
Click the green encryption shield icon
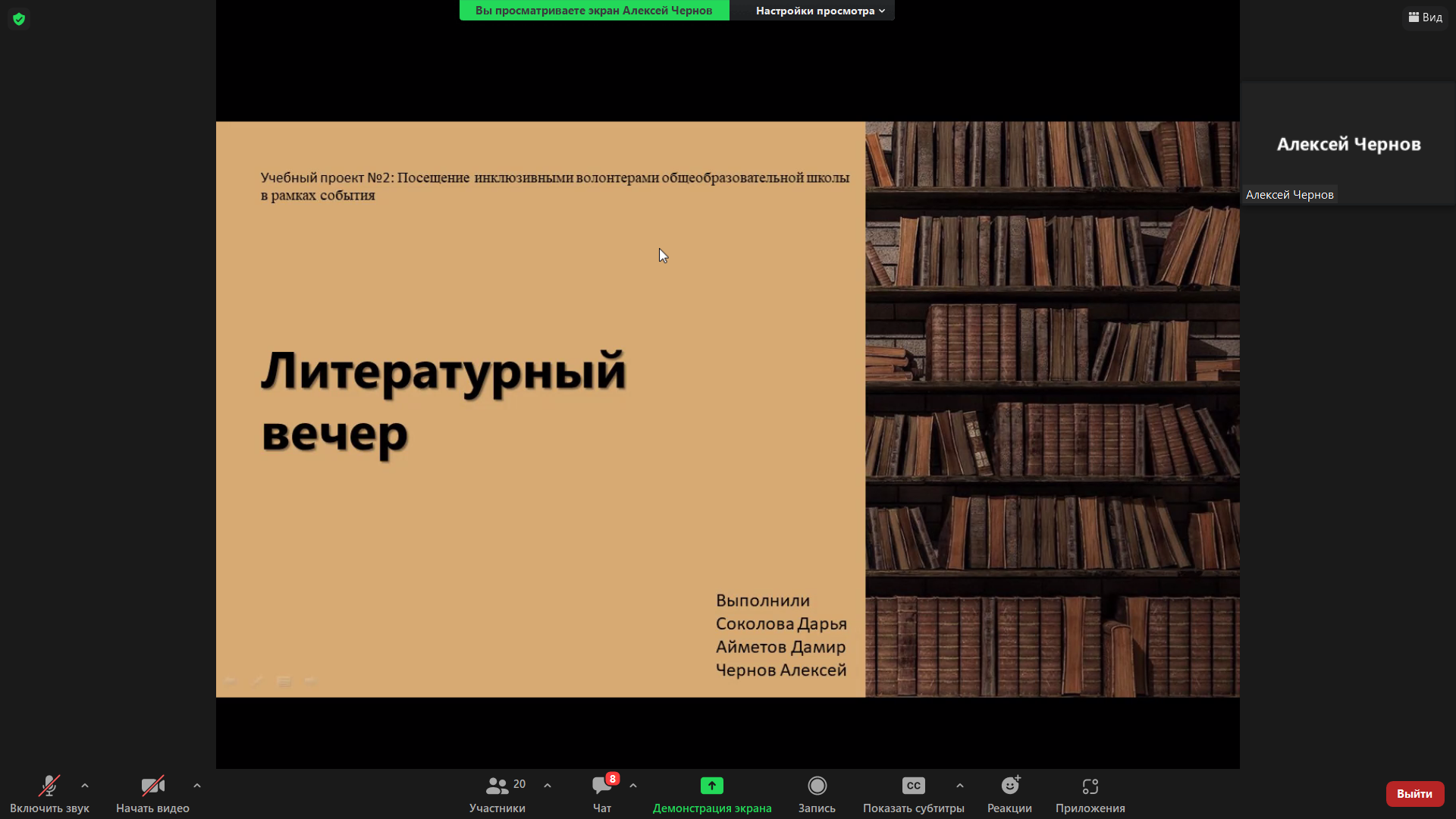19,19
